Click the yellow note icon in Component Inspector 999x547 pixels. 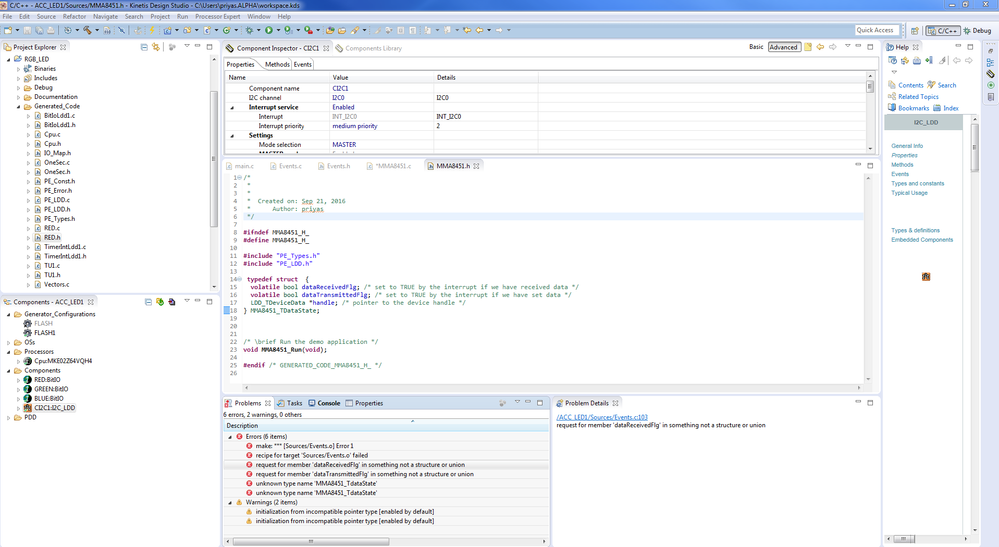point(808,47)
